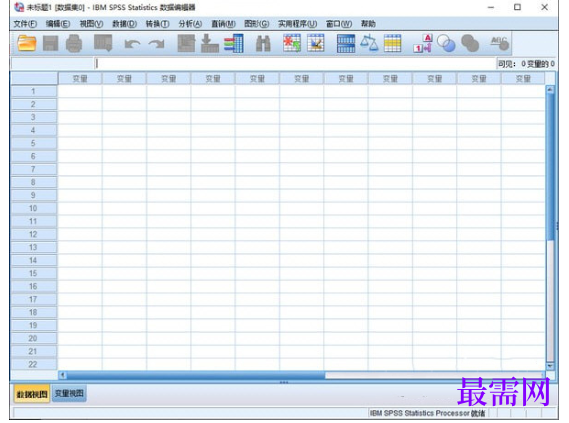Open the Recall recent dialogs icon

(103, 43)
